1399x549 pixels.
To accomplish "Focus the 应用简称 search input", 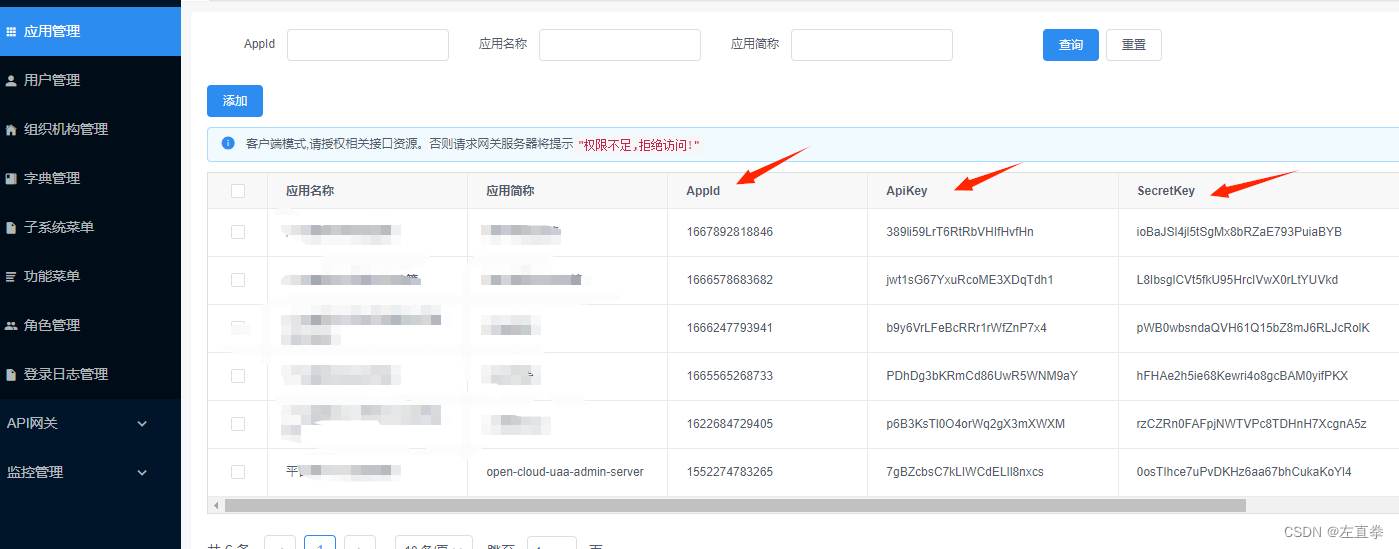I will click(x=872, y=45).
